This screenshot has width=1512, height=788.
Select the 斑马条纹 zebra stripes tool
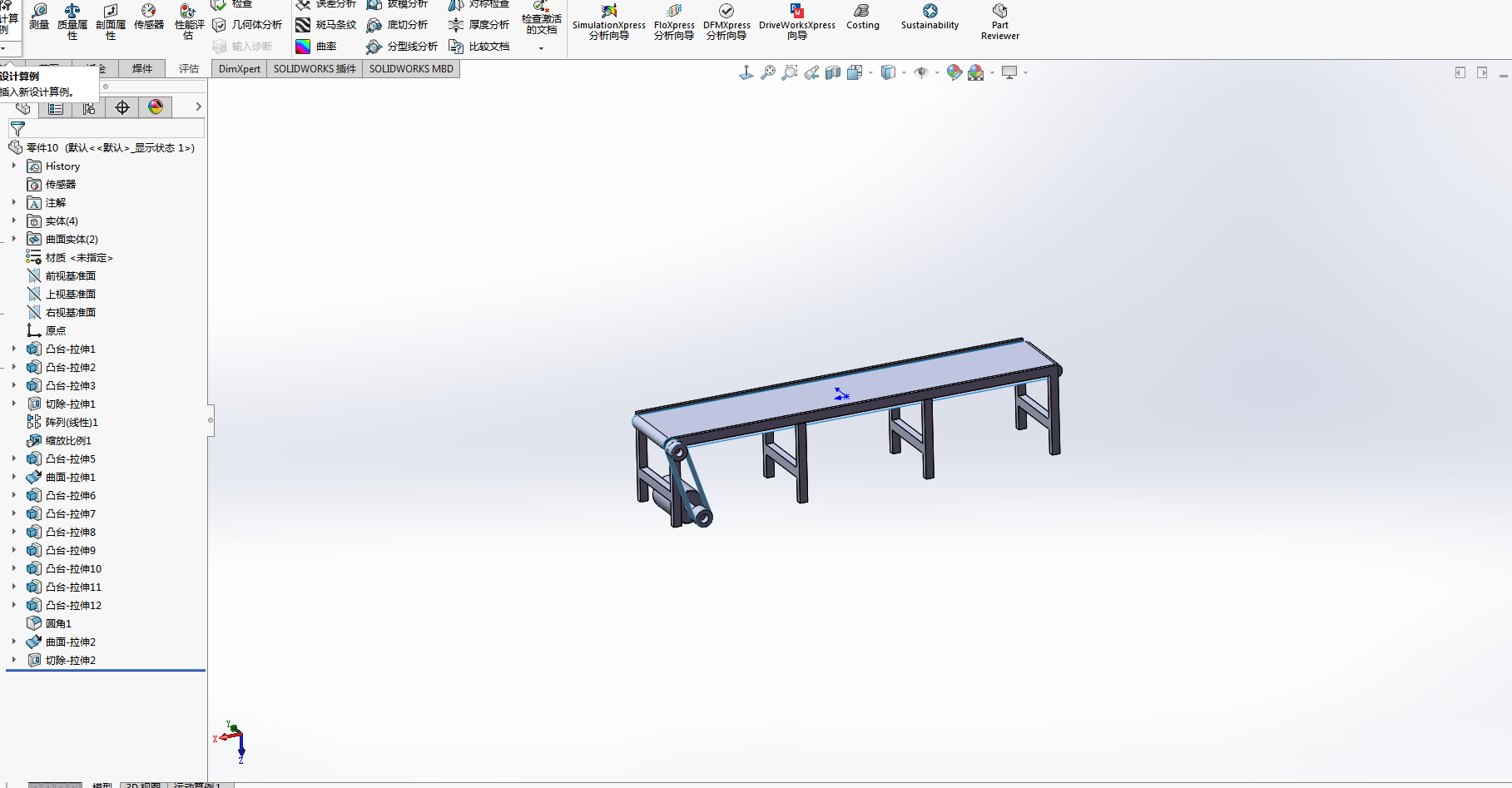tap(326, 25)
